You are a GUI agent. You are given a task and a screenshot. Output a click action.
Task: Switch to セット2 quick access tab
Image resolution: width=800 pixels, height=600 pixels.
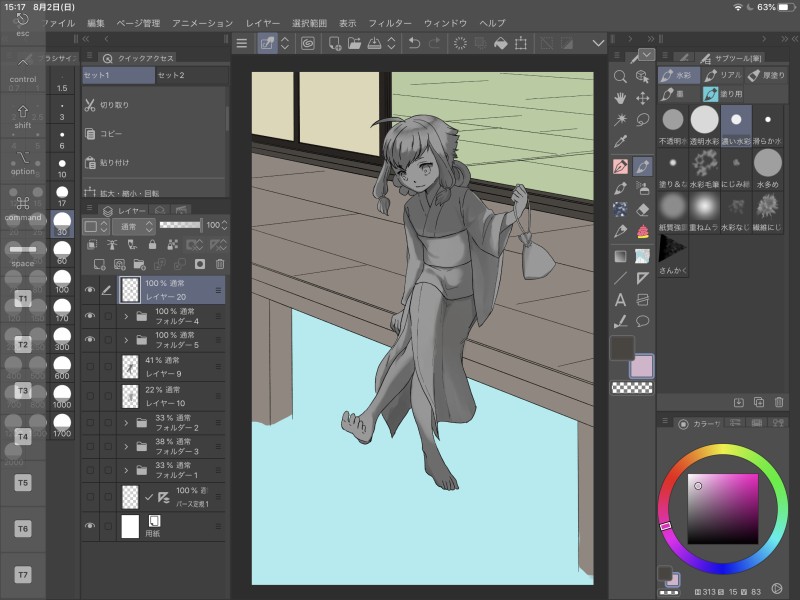tap(171, 75)
